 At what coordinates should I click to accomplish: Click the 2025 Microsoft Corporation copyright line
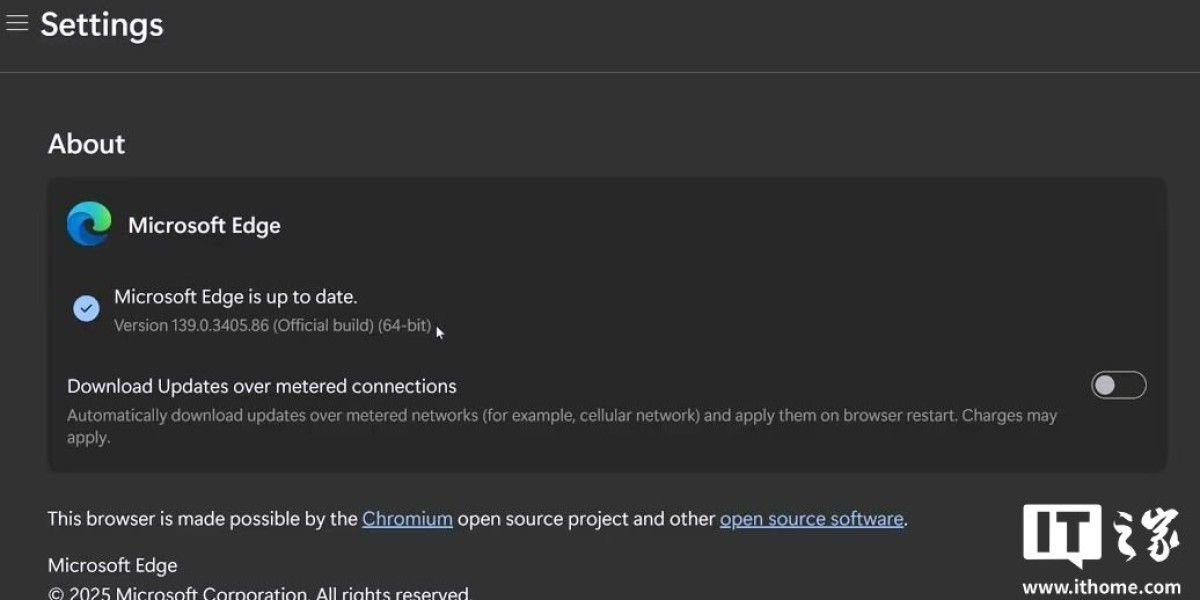coord(258,593)
